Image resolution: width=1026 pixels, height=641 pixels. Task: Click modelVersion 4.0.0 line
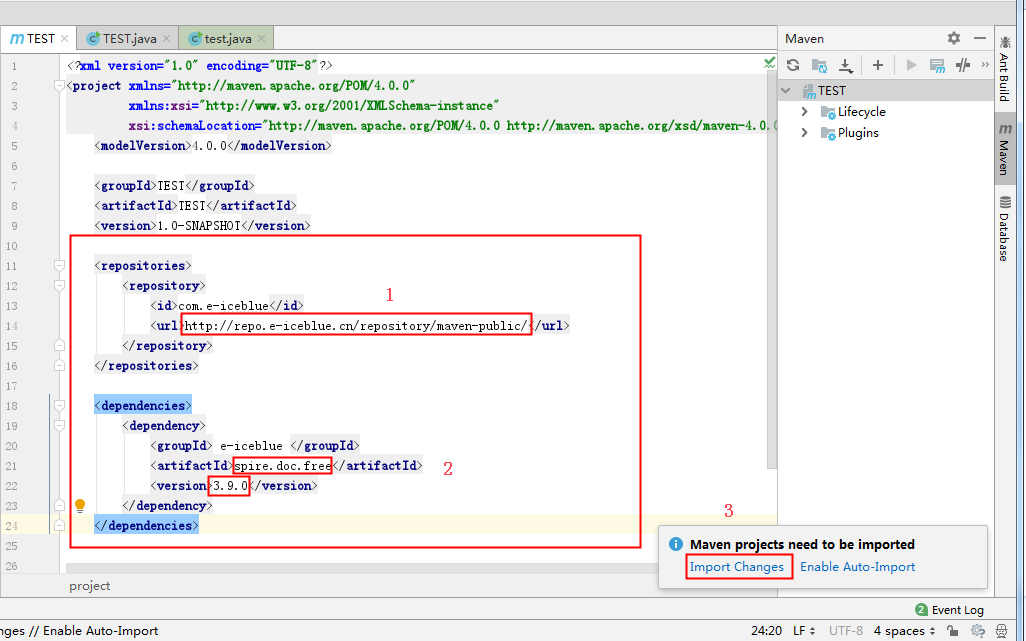(x=213, y=146)
